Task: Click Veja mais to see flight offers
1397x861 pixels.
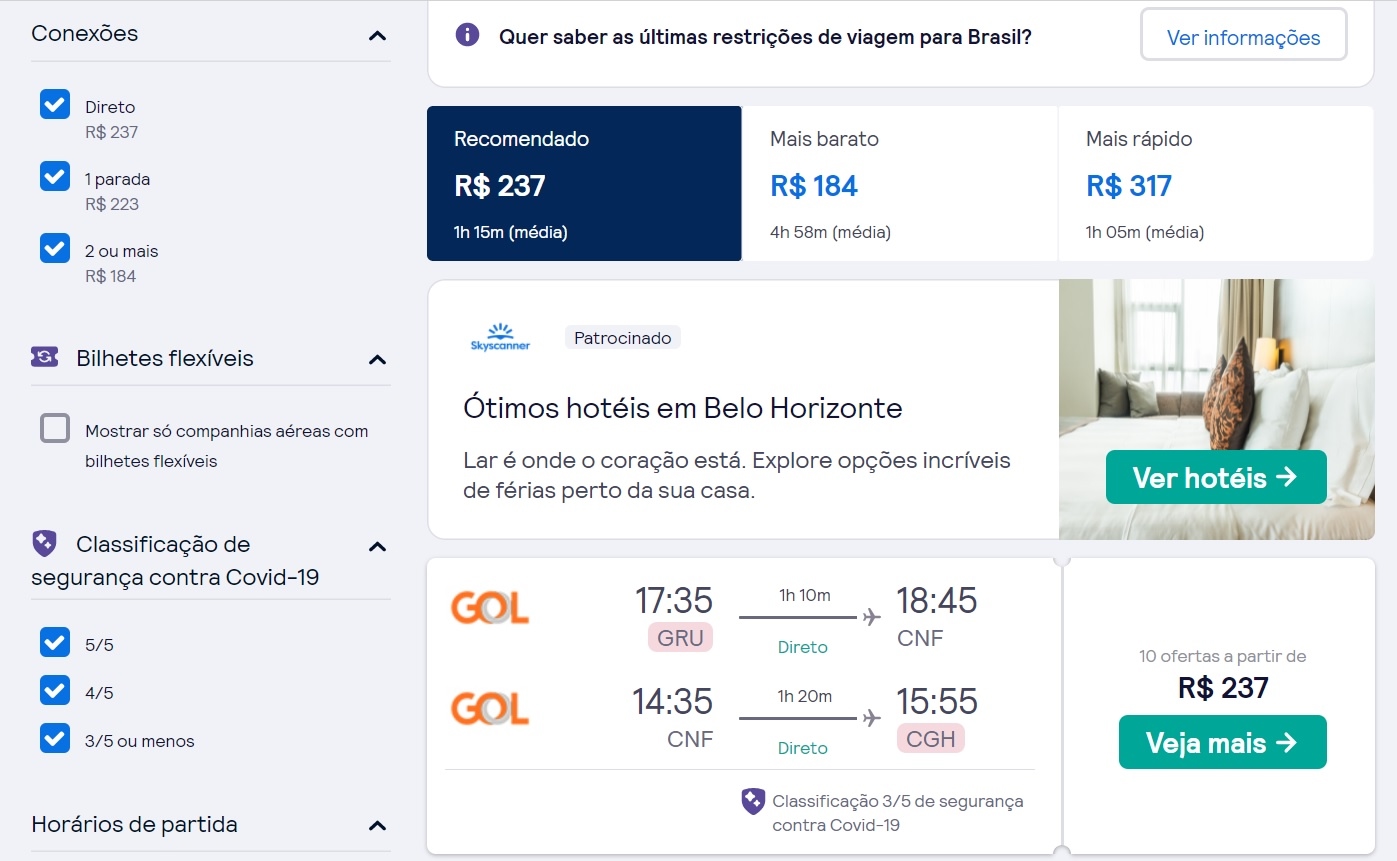Action: (x=1222, y=742)
